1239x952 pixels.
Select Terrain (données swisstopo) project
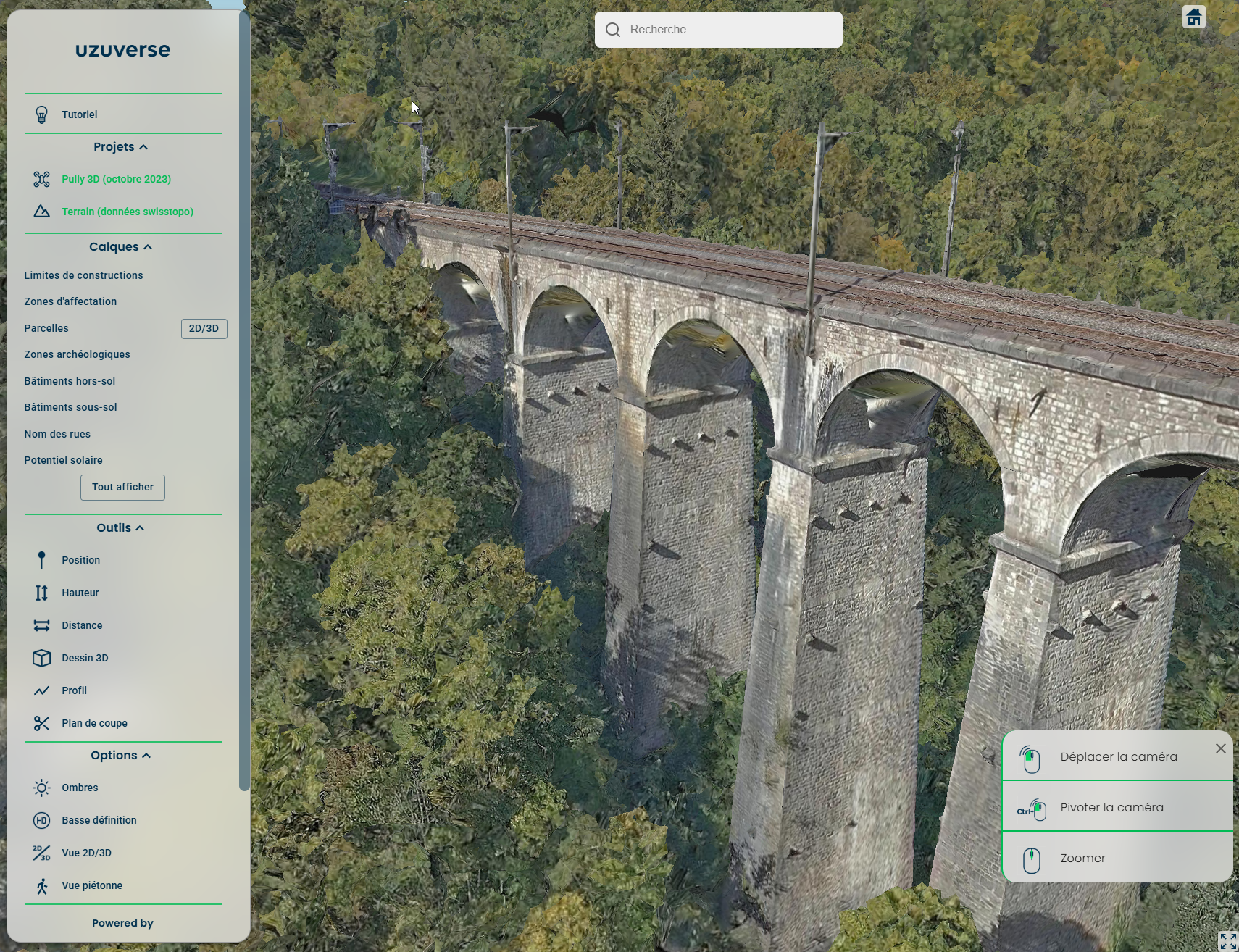[x=127, y=212]
